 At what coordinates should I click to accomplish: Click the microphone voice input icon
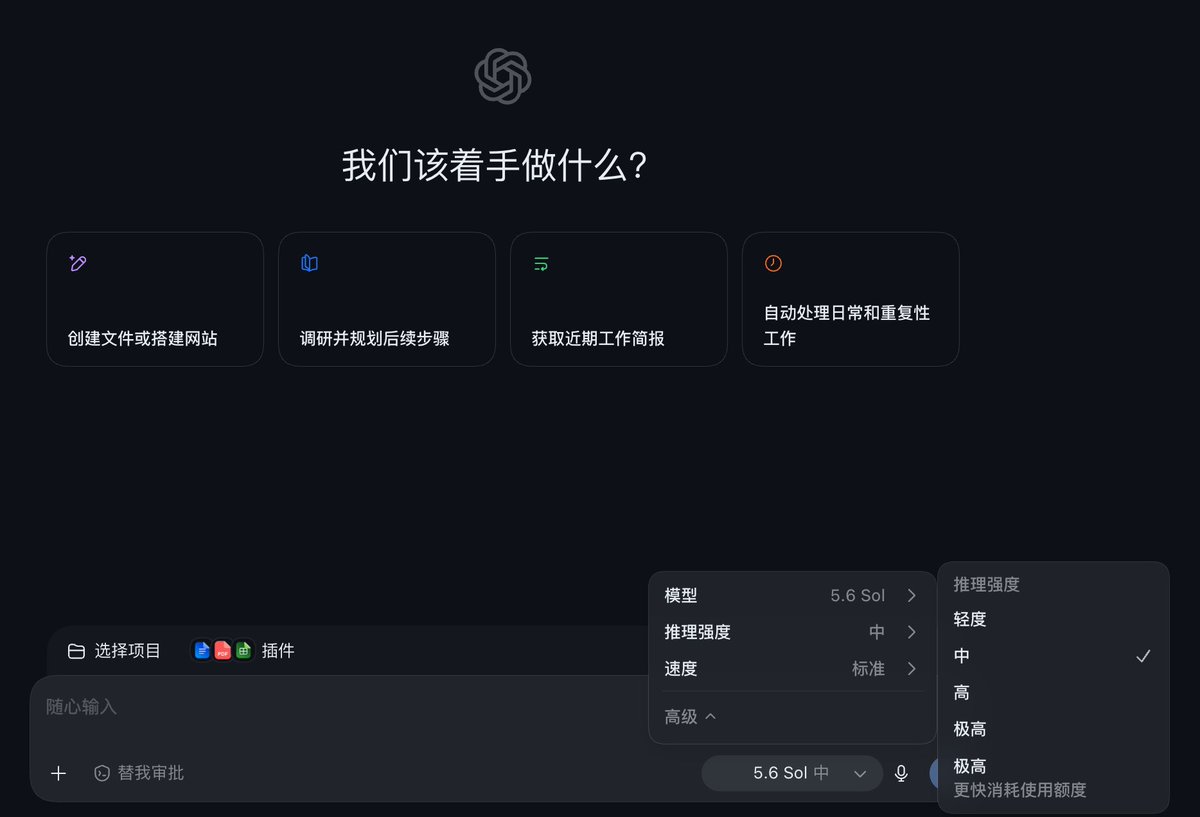[901, 773]
